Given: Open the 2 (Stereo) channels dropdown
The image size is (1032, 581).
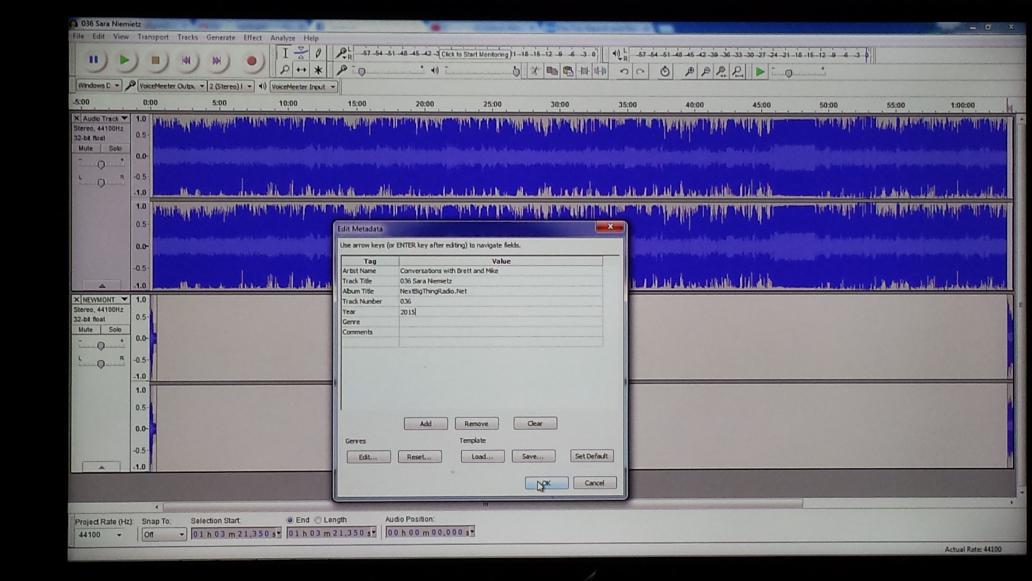Looking at the screenshot, I should 231,86.
